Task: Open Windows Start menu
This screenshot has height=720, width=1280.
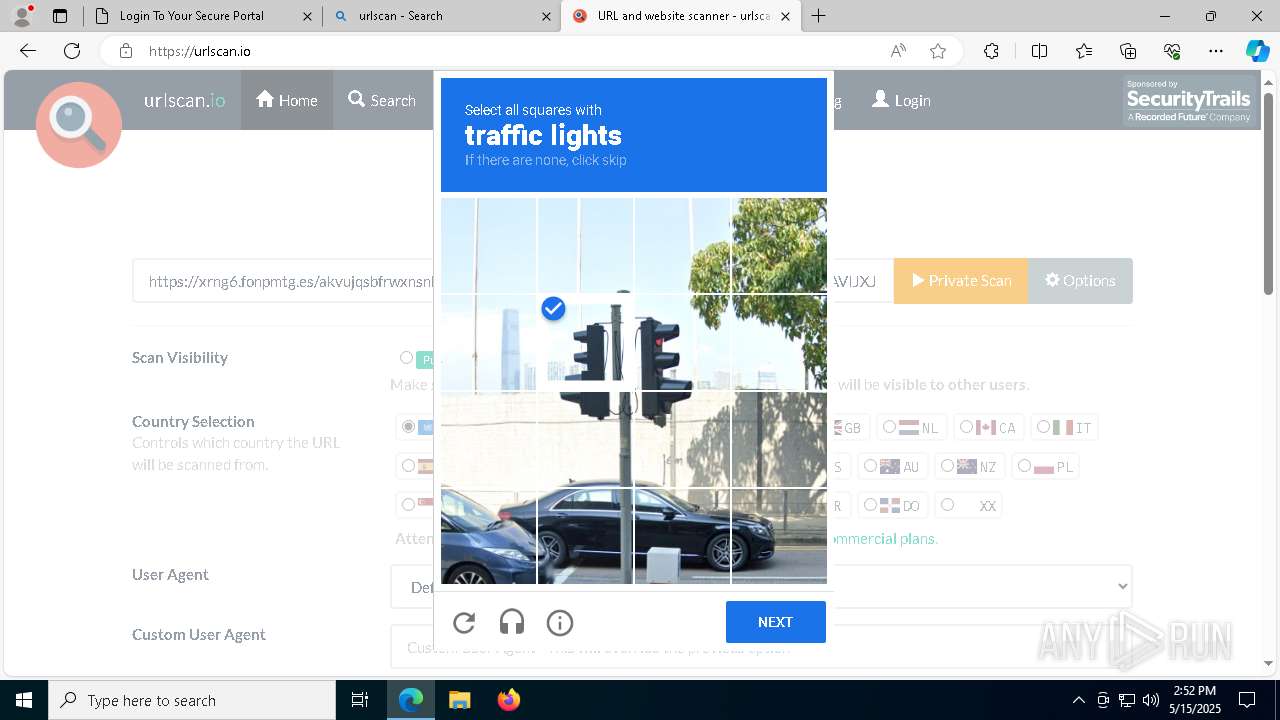Action: click(24, 700)
